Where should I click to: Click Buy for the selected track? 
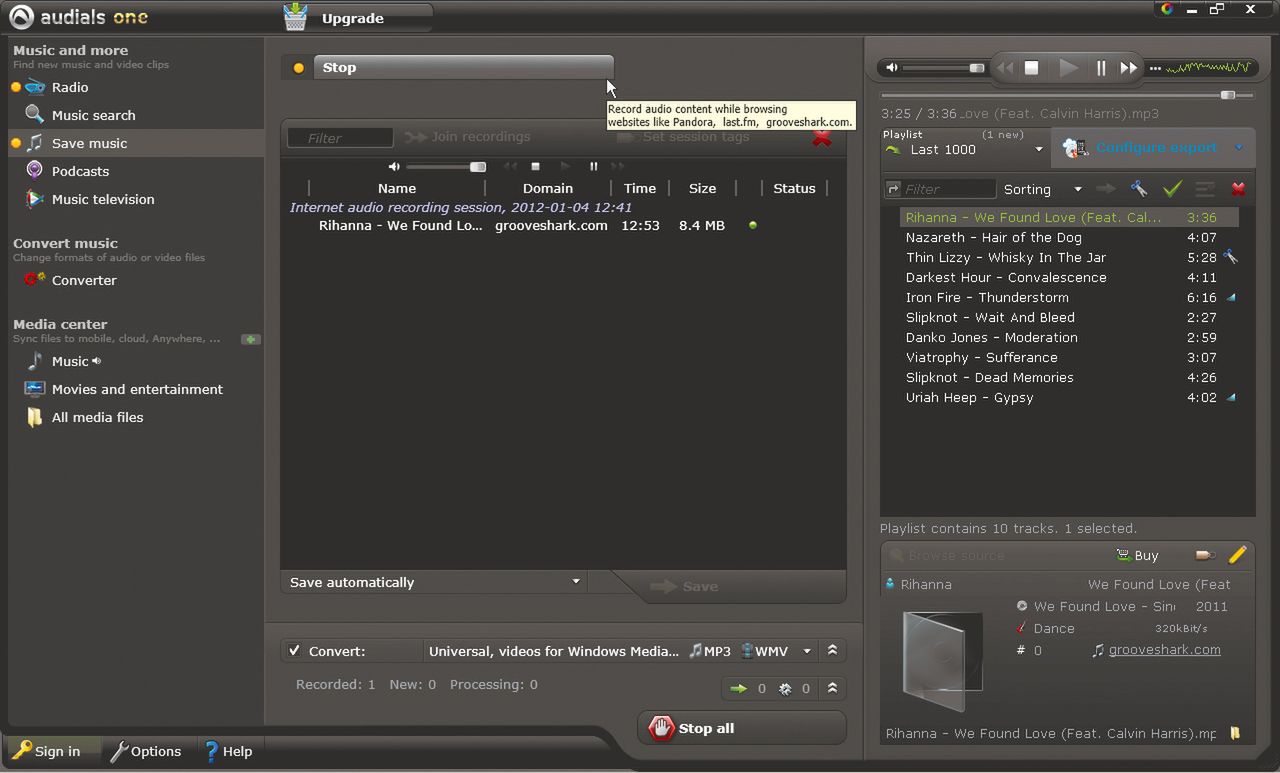1137,555
